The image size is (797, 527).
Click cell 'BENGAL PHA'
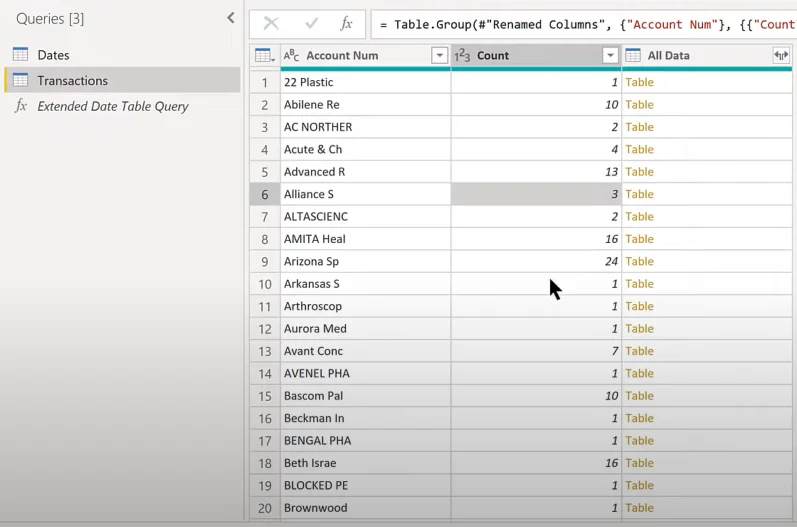(x=365, y=440)
